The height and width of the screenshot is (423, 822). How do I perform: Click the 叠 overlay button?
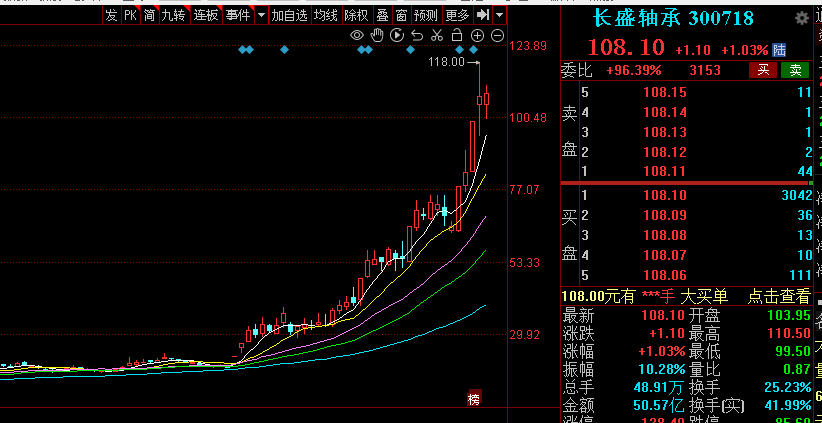click(383, 15)
